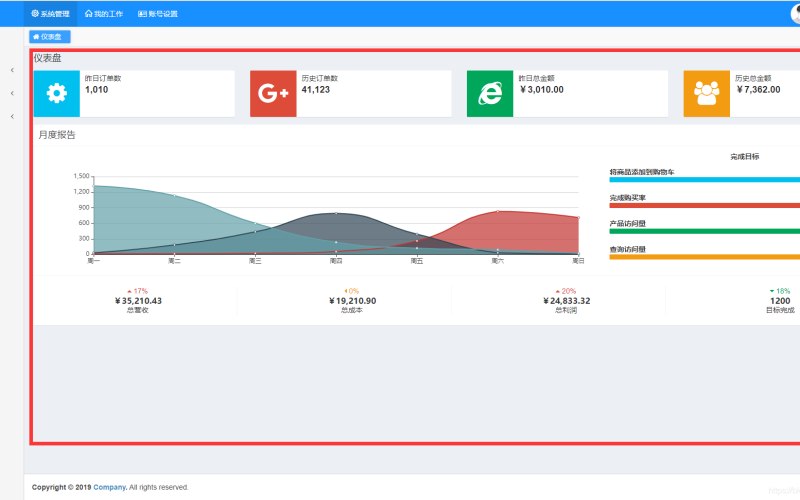Open the Company link in footer
Image resolution: width=800 pixels, height=500 pixels.
(109, 487)
